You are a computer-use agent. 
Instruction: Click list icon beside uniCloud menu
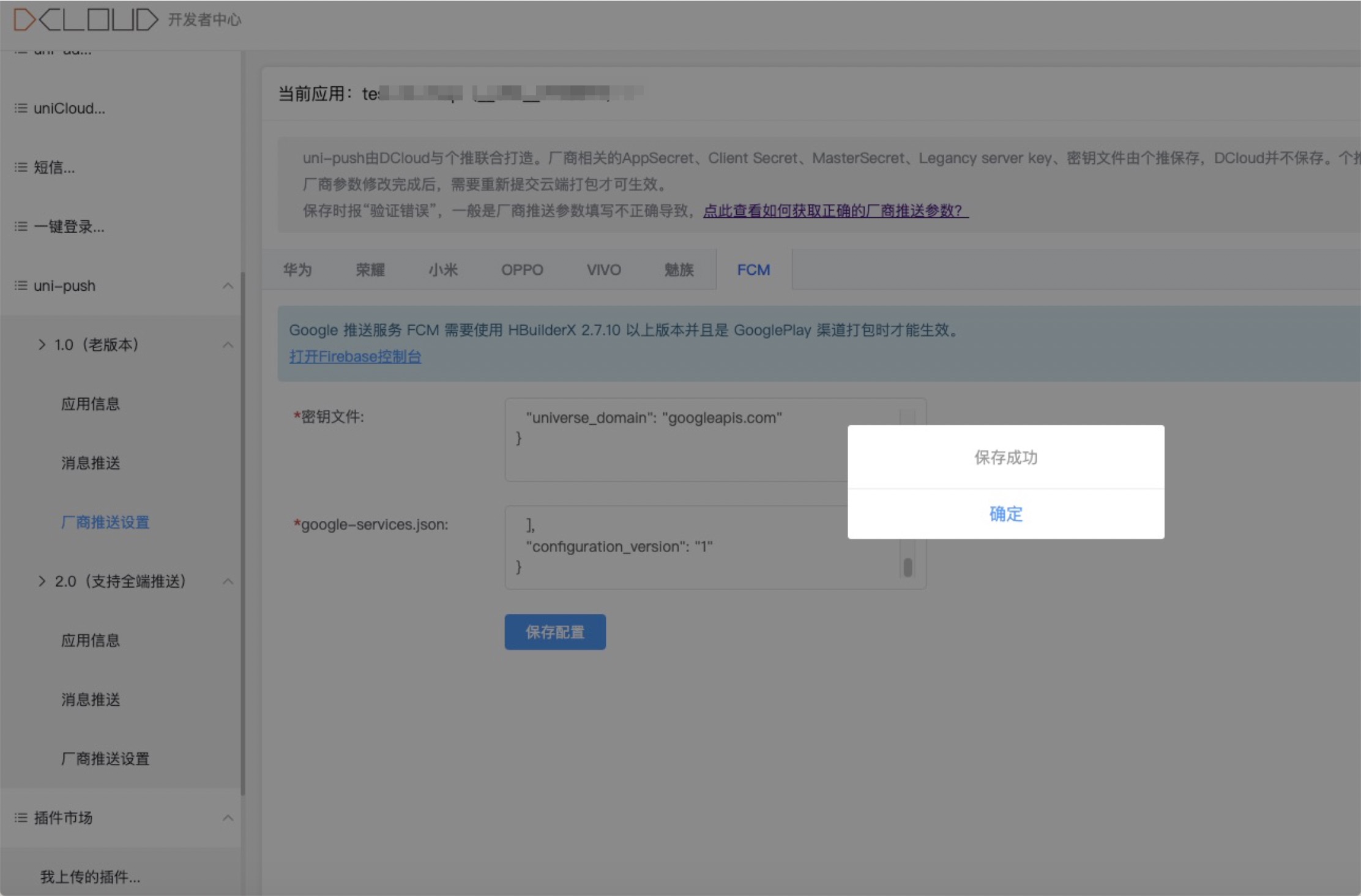coord(21,108)
